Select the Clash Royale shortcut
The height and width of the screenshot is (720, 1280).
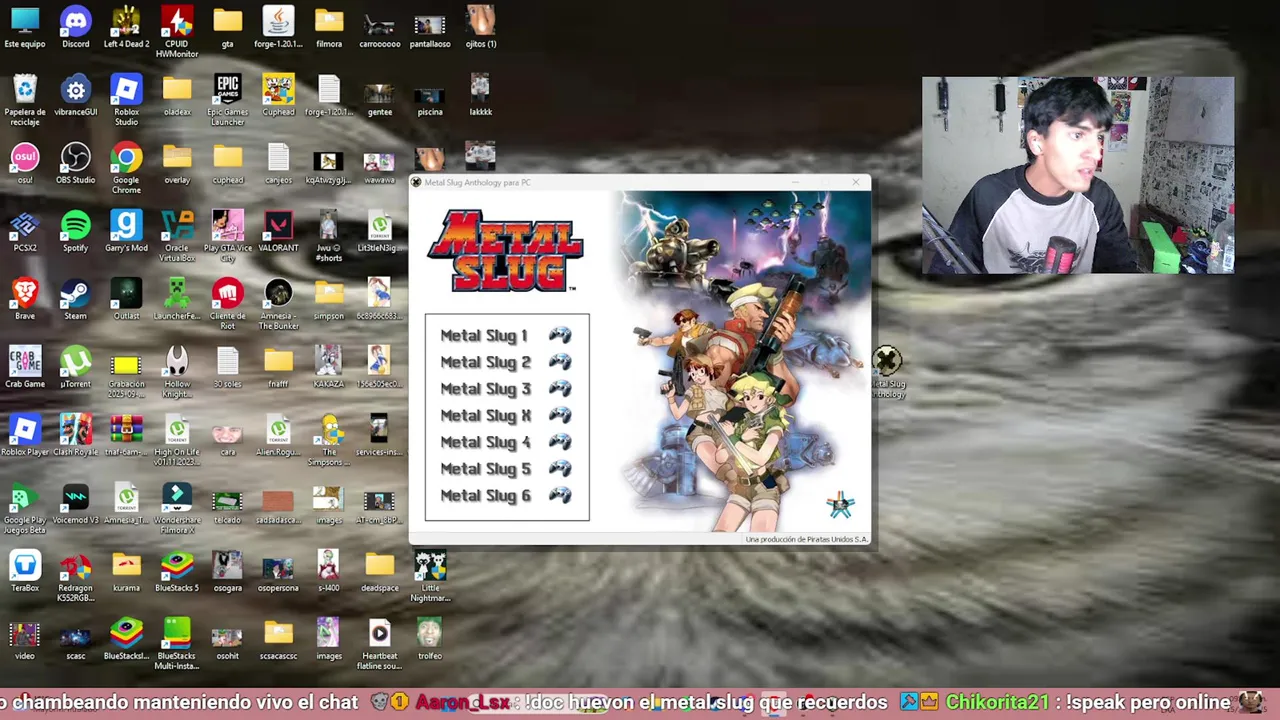(x=75, y=435)
